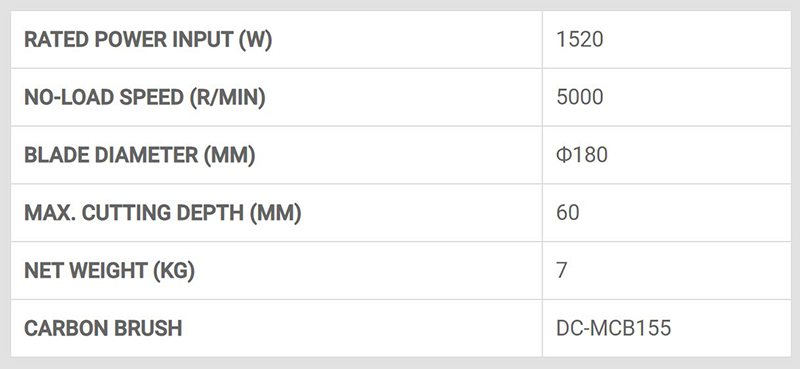The height and width of the screenshot is (369, 800).
Task: Click the NET WEIGHT (KG) label
Action: 110,270
